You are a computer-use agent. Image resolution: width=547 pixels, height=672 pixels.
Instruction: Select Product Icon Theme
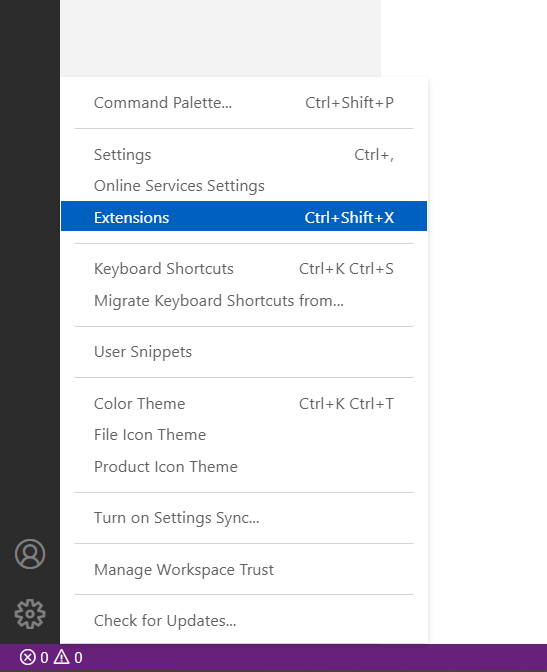pyautogui.click(x=244, y=466)
